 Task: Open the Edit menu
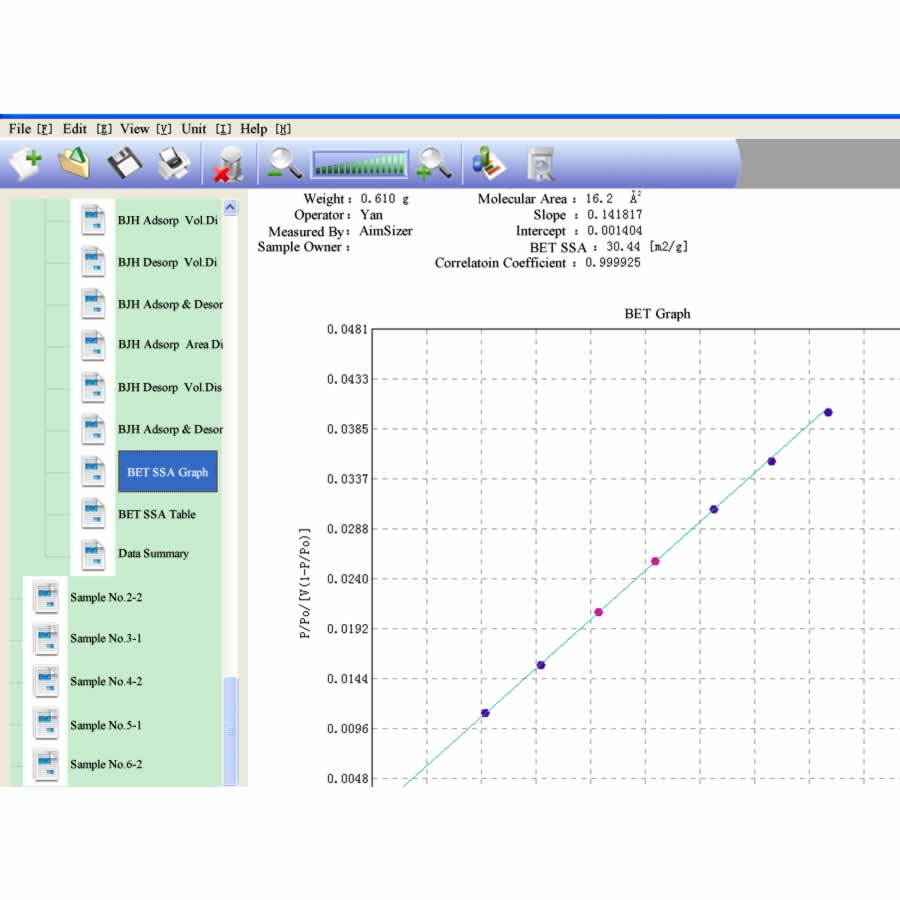click(x=87, y=129)
